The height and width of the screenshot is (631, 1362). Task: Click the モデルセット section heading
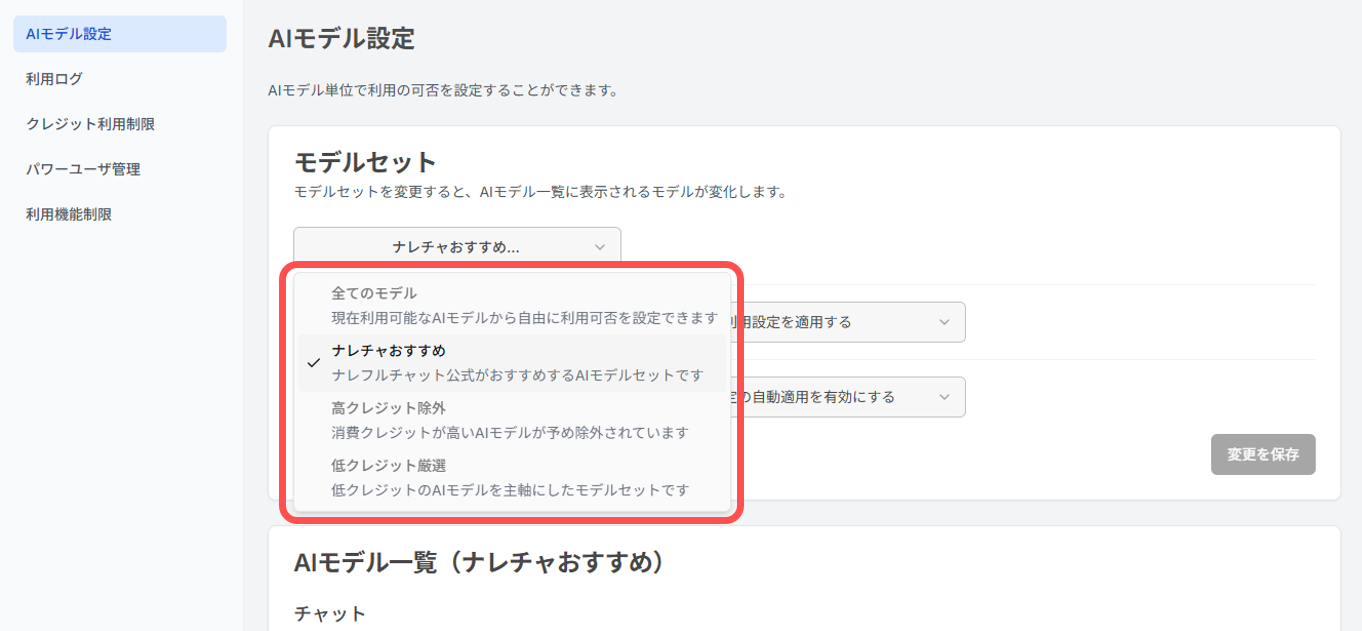click(366, 162)
